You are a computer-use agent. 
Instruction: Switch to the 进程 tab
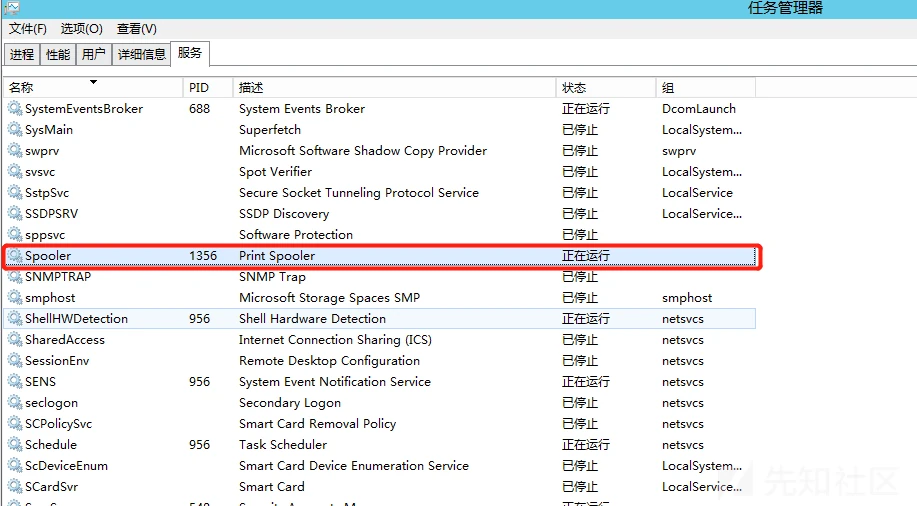point(22,54)
